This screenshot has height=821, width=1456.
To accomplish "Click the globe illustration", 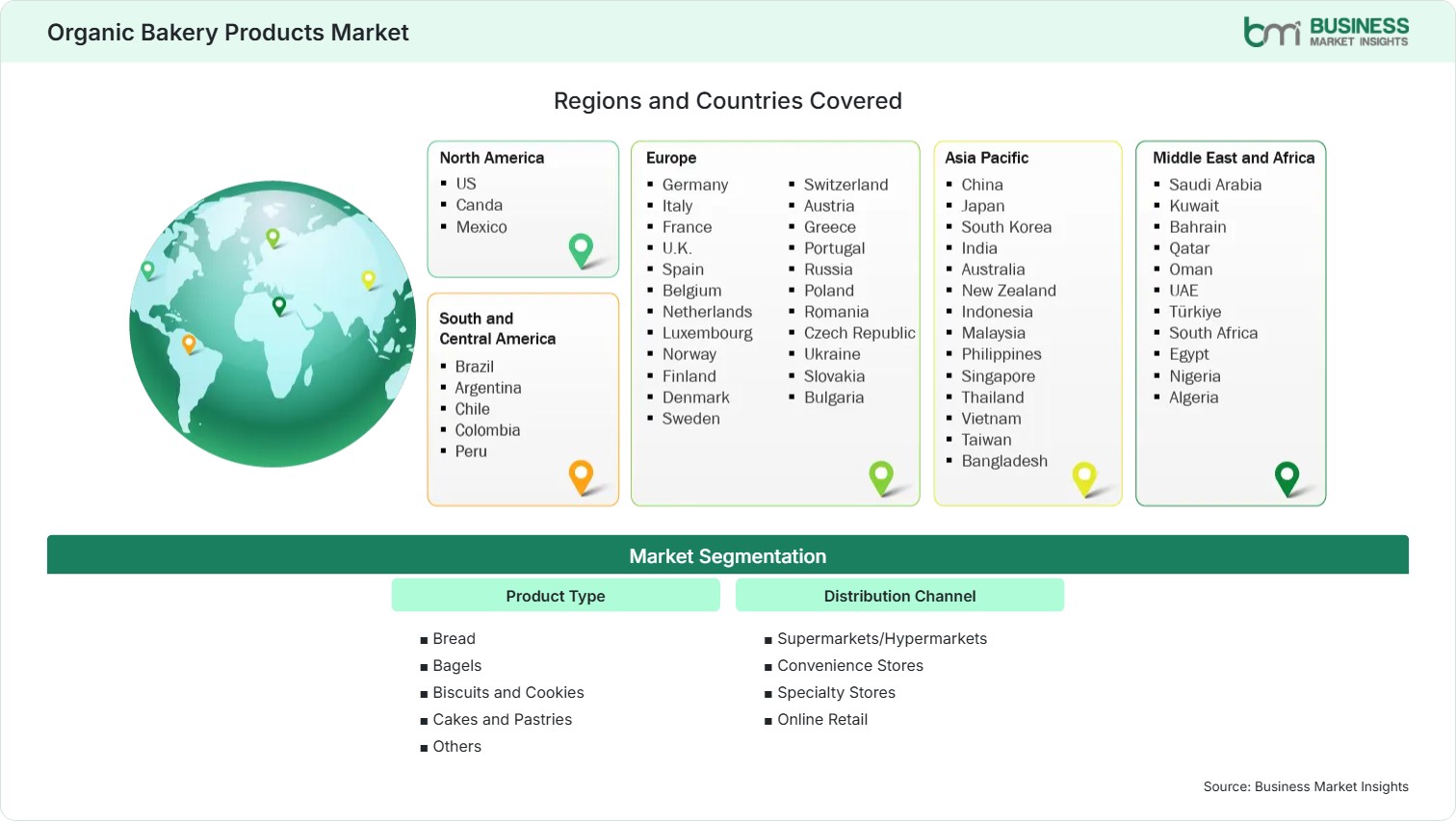I will [x=273, y=324].
